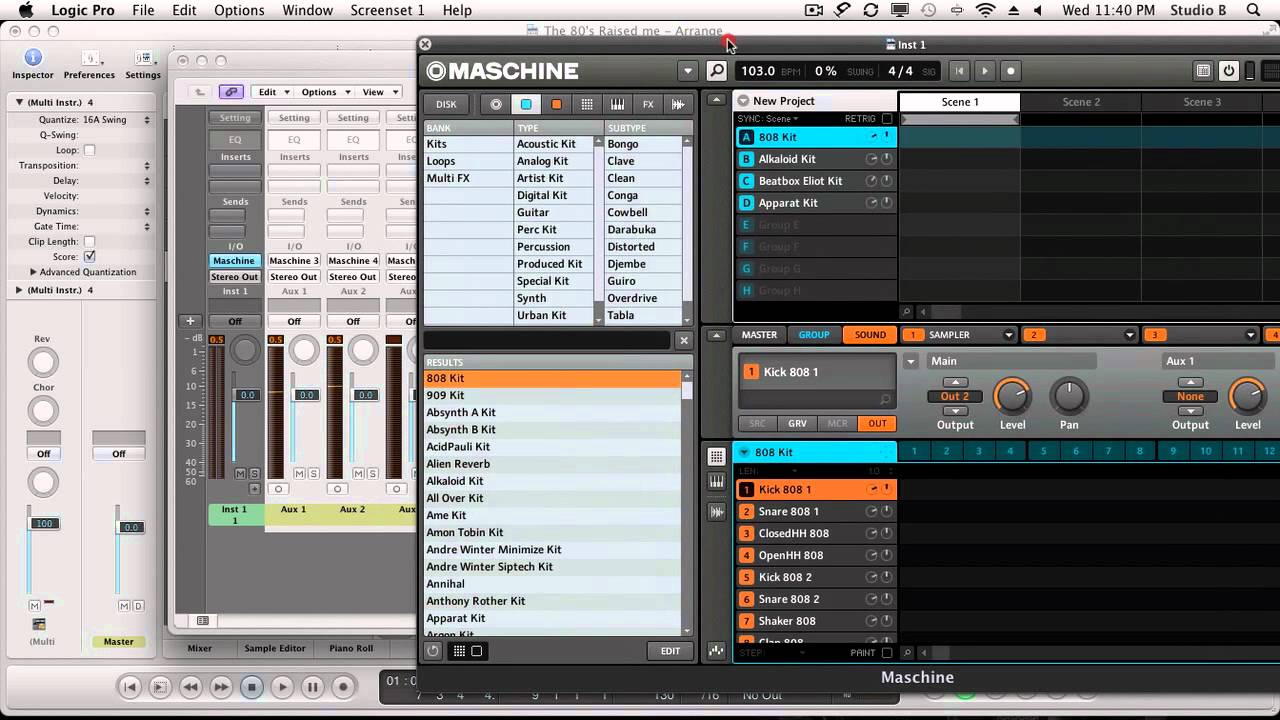Enable the RETRIG checkbox
Image resolution: width=1280 pixels, height=720 pixels.
[887, 119]
